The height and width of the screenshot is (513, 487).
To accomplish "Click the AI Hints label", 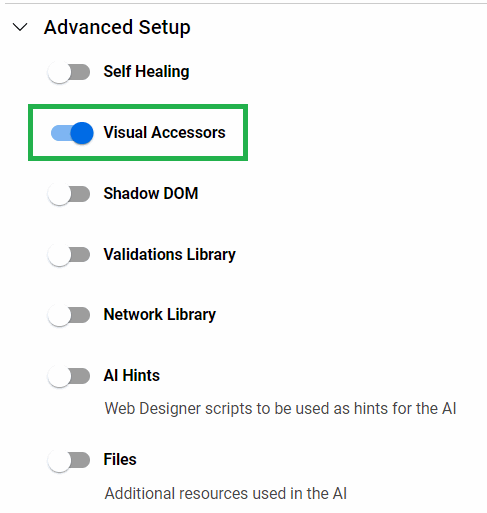I will [x=132, y=376].
